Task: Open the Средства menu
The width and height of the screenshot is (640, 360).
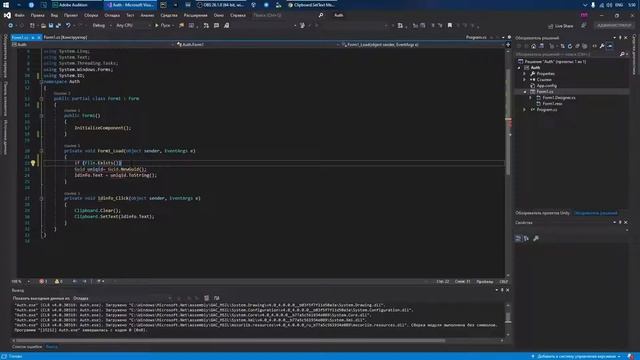Action: coord(169,15)
